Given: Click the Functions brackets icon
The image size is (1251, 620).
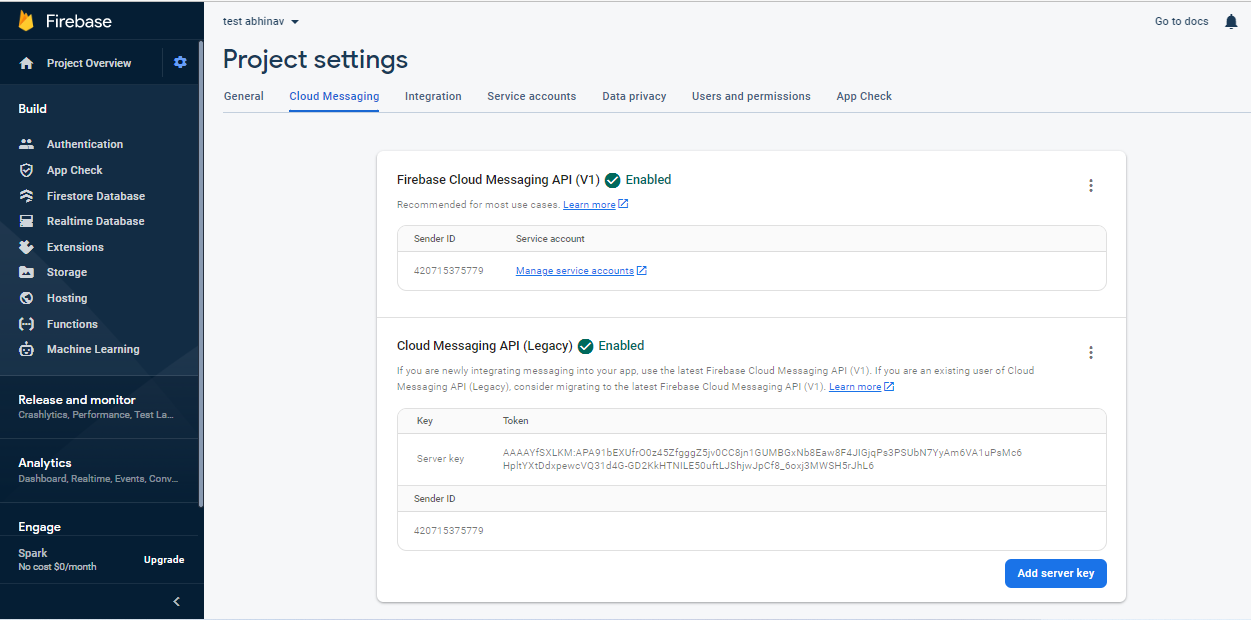Looking at the screenshot, I should click(x=27, y=324).
